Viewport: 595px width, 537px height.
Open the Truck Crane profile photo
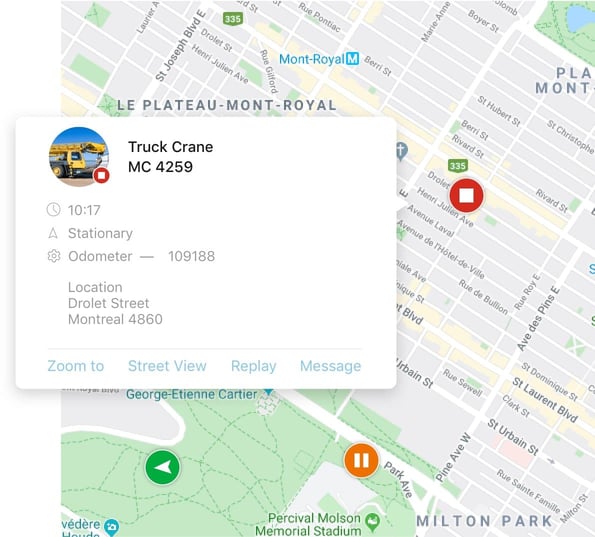pos(79,157)
